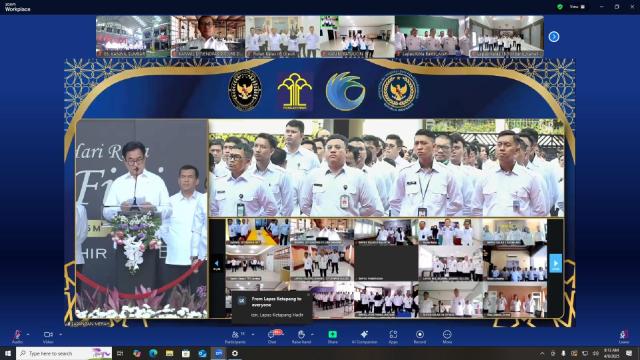The image size is (640, 360).
Task: Open the View layout menu at top right
Action: click(x=577, y=7)
